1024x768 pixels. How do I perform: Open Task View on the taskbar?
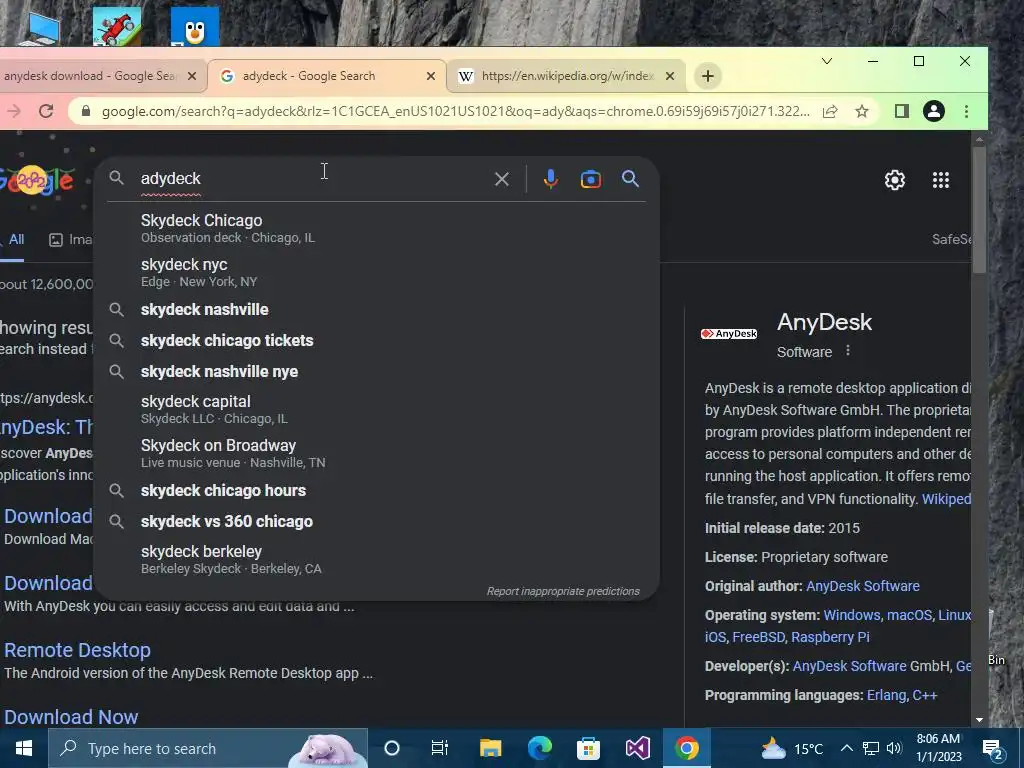coord(440,748)
